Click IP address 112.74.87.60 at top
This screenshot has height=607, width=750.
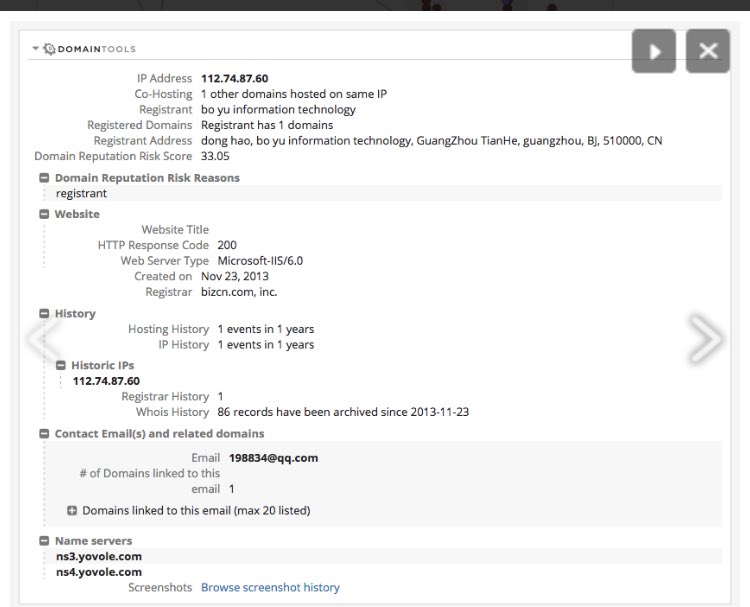[x=234, y=78]
